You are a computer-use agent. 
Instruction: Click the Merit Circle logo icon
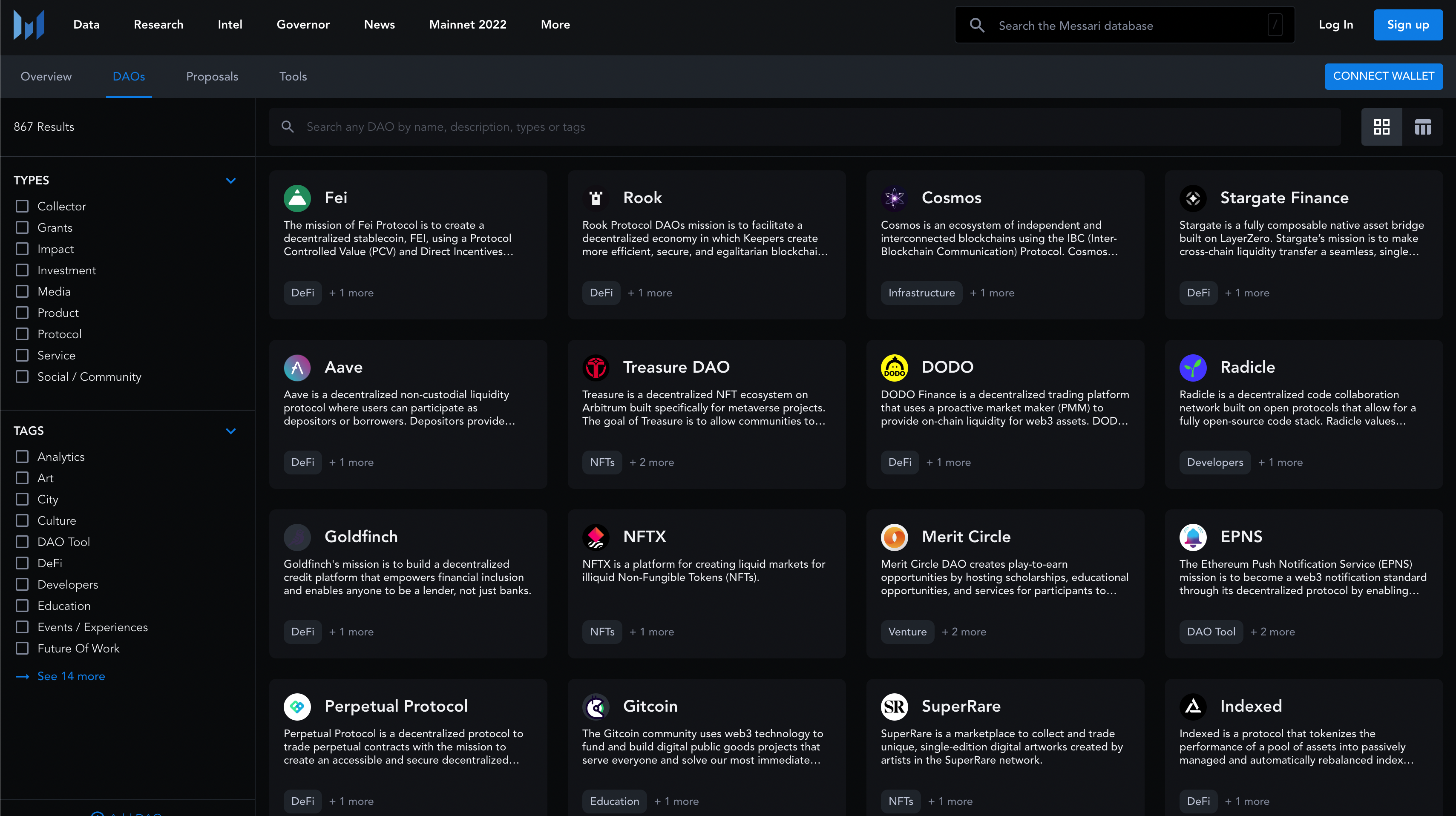(x=894, y=537)
